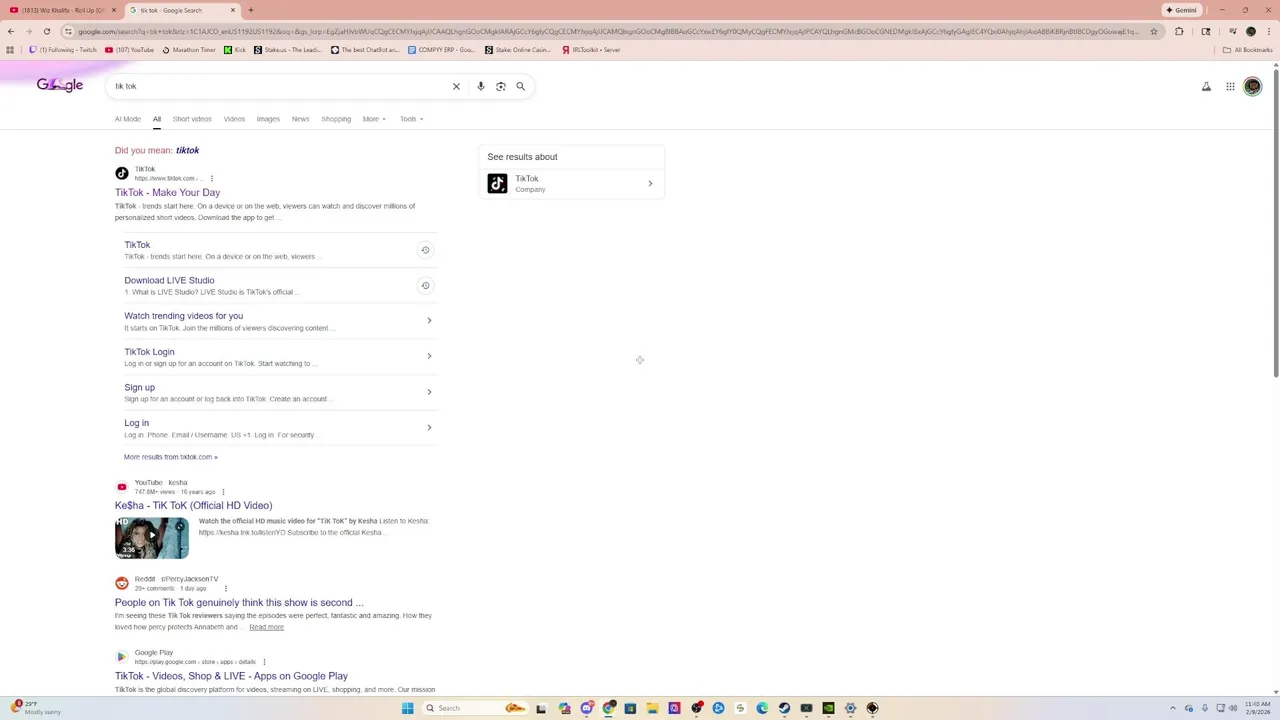Open options for the Google Play result (three dots)

point(264,662)
